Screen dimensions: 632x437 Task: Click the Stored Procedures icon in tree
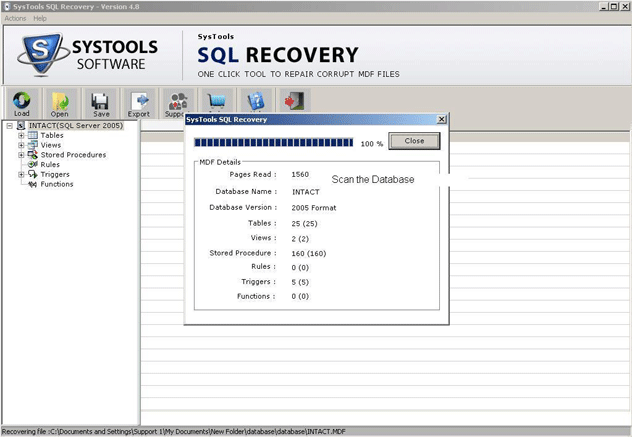point(33,155)
